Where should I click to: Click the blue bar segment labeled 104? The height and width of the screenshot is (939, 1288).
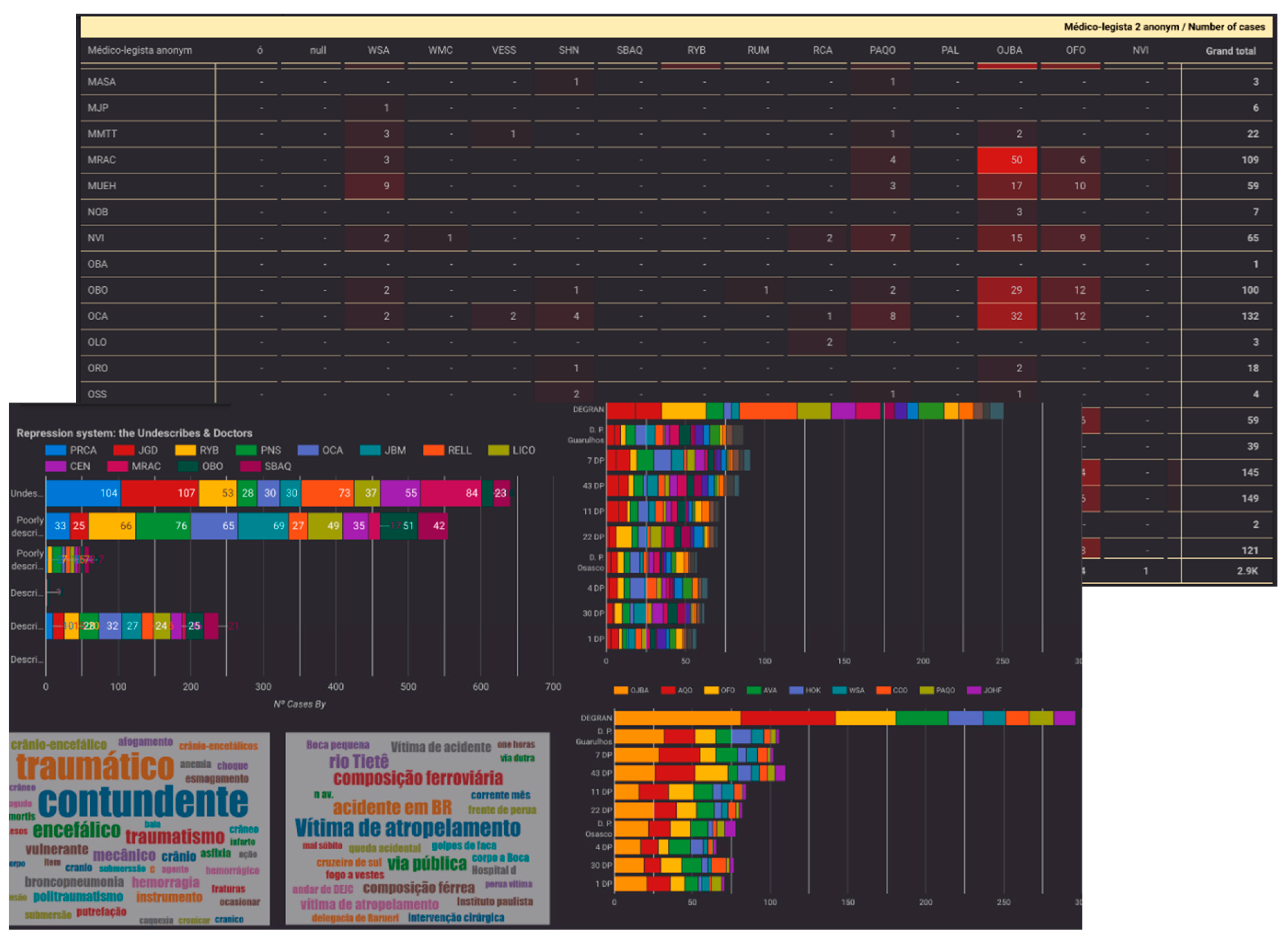click(x=83, y=493)
